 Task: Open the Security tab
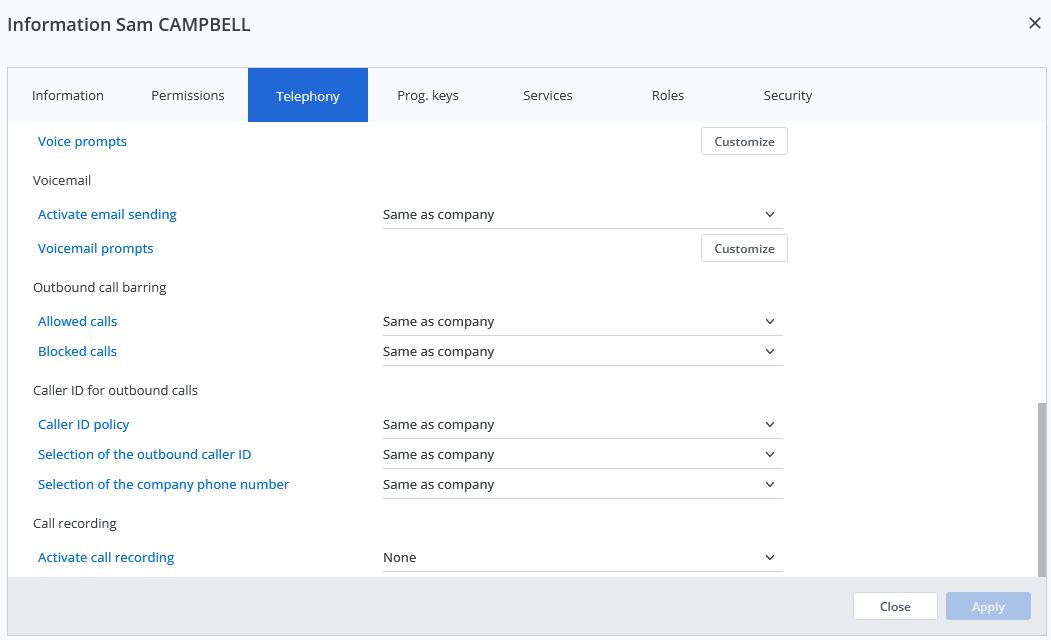(x=788, y=96)
